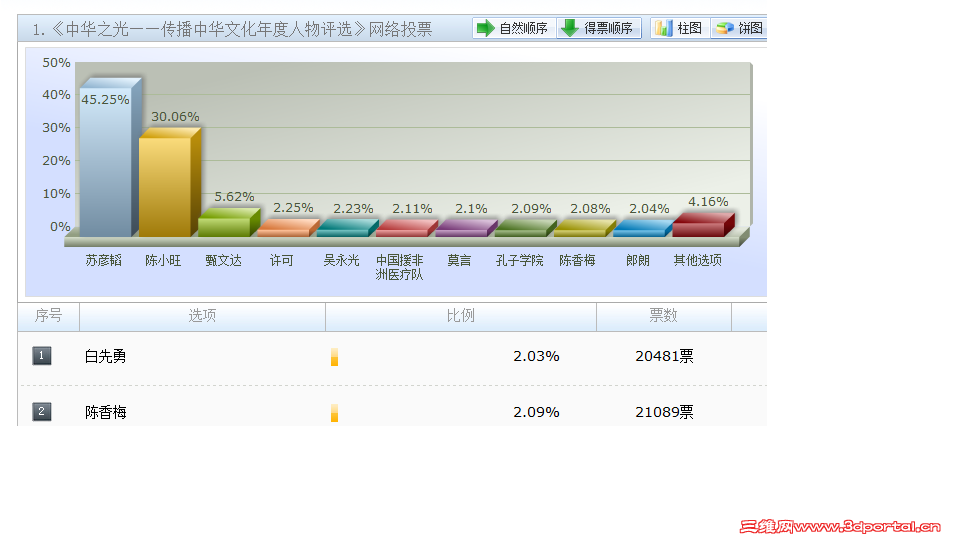Viewport: 960px width, 540px height.
Task: Sort by natural order button 自然顺序
Action: coord(514,28)
